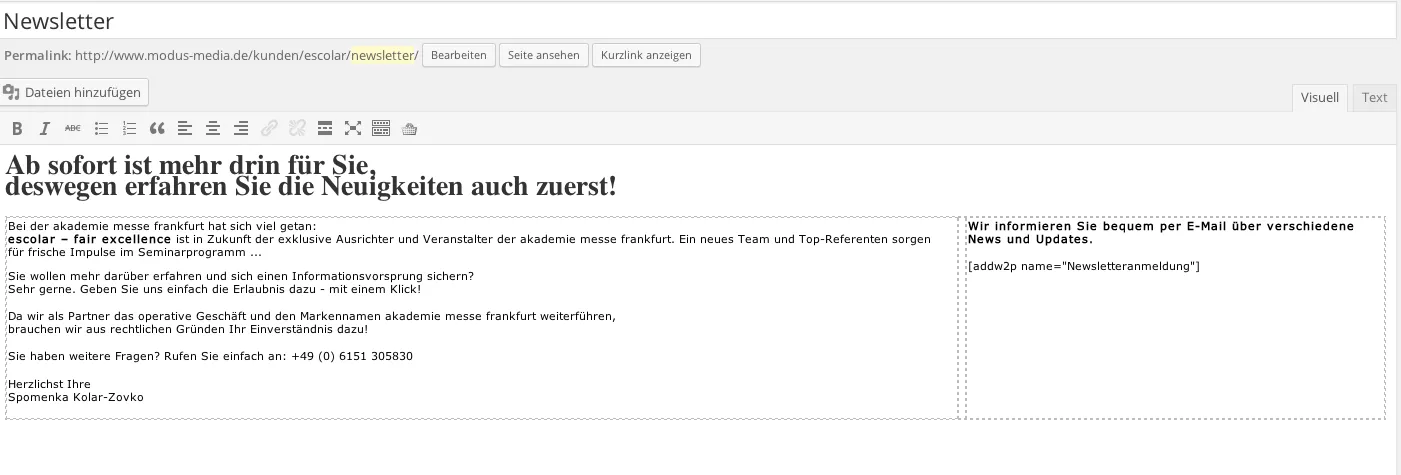Click Kurzlink anzeigen button
Viewport: 1401px width, 475px height.
click(647, 55)
